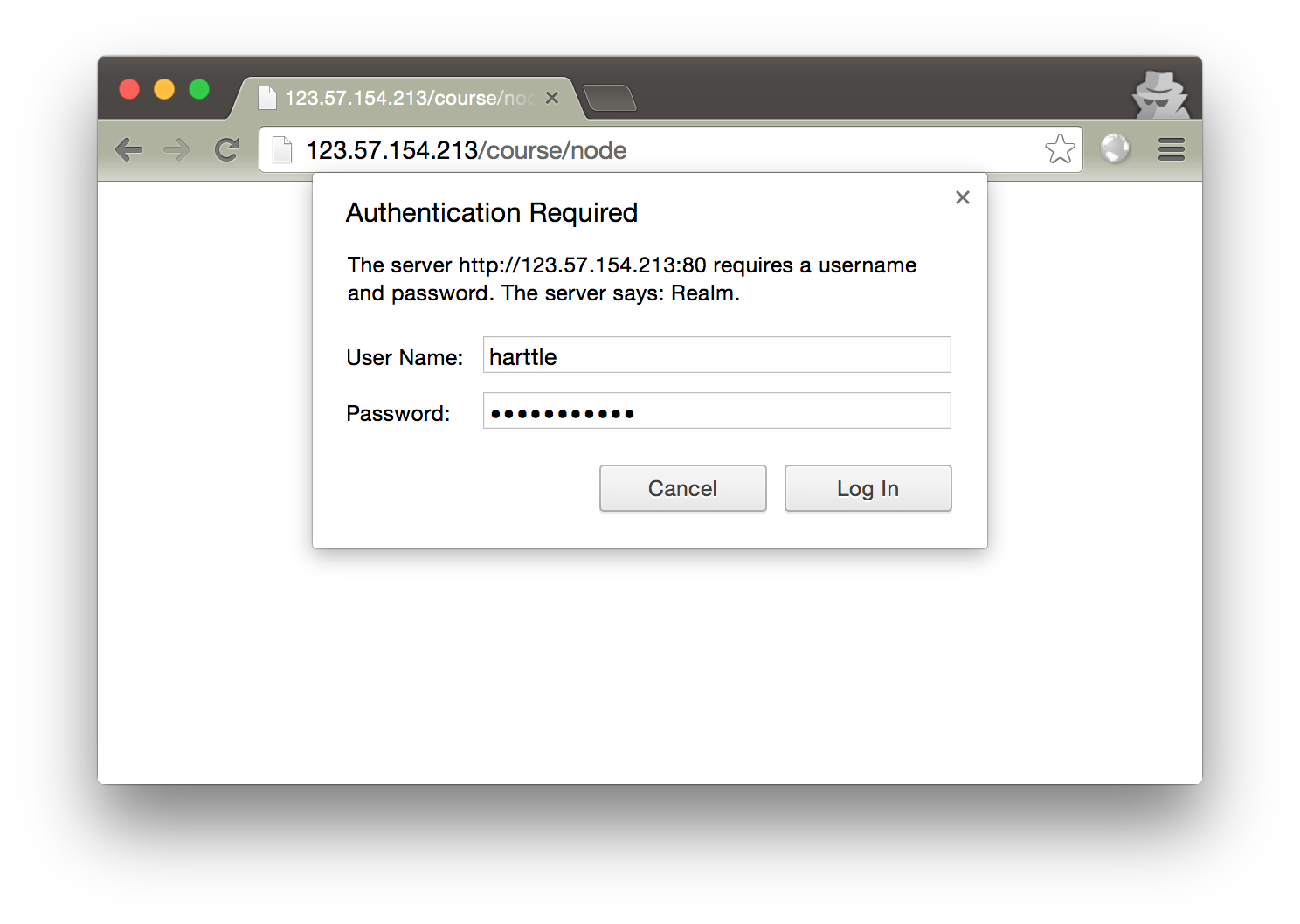1300x924 pixels.
Task: Click the page document icon in address bar
Action: [x=281, y=149]
